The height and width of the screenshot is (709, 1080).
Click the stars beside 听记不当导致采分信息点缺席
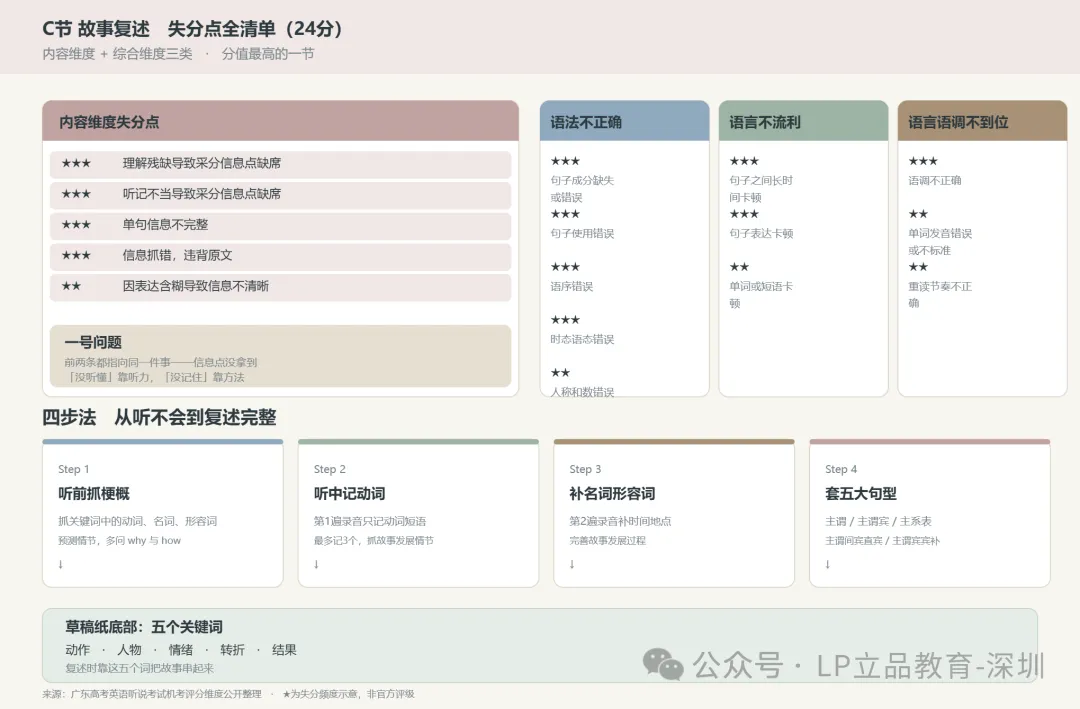pyautogui.click(x=76, y=194)
